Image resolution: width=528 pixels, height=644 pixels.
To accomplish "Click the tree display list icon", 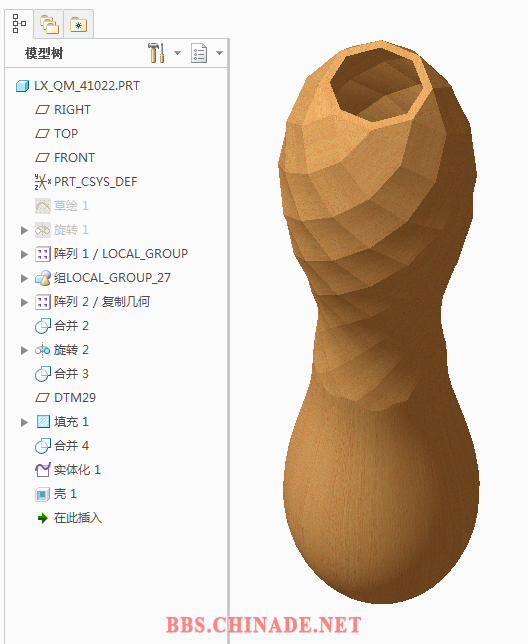I will click(199, 53).
